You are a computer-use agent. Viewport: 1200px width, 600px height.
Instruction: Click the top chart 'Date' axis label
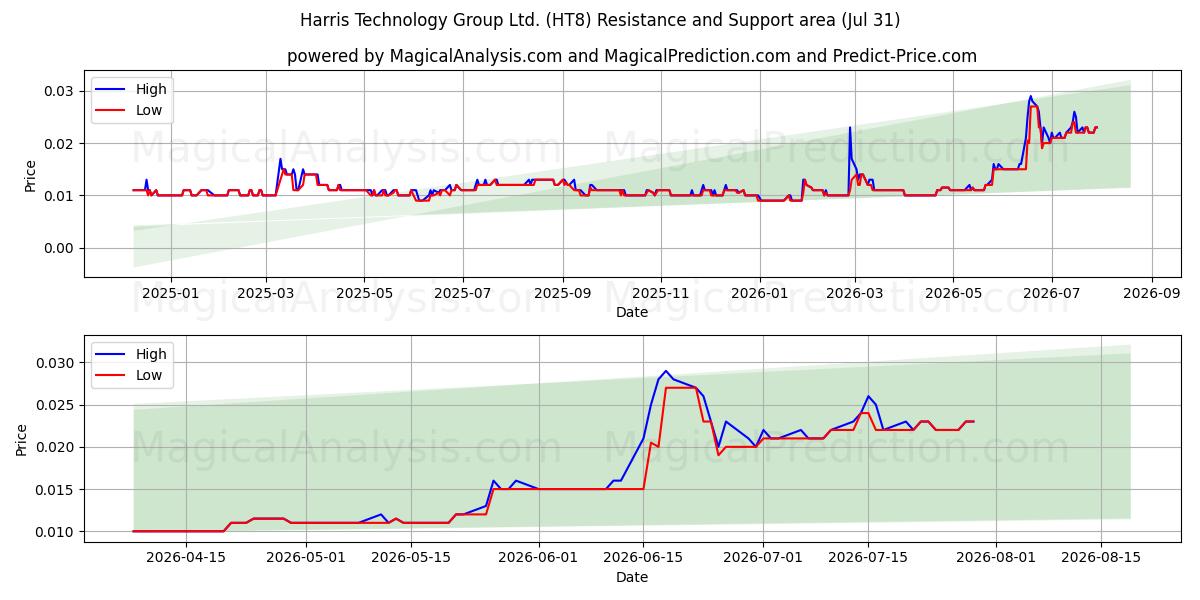(x=632, y=312)
